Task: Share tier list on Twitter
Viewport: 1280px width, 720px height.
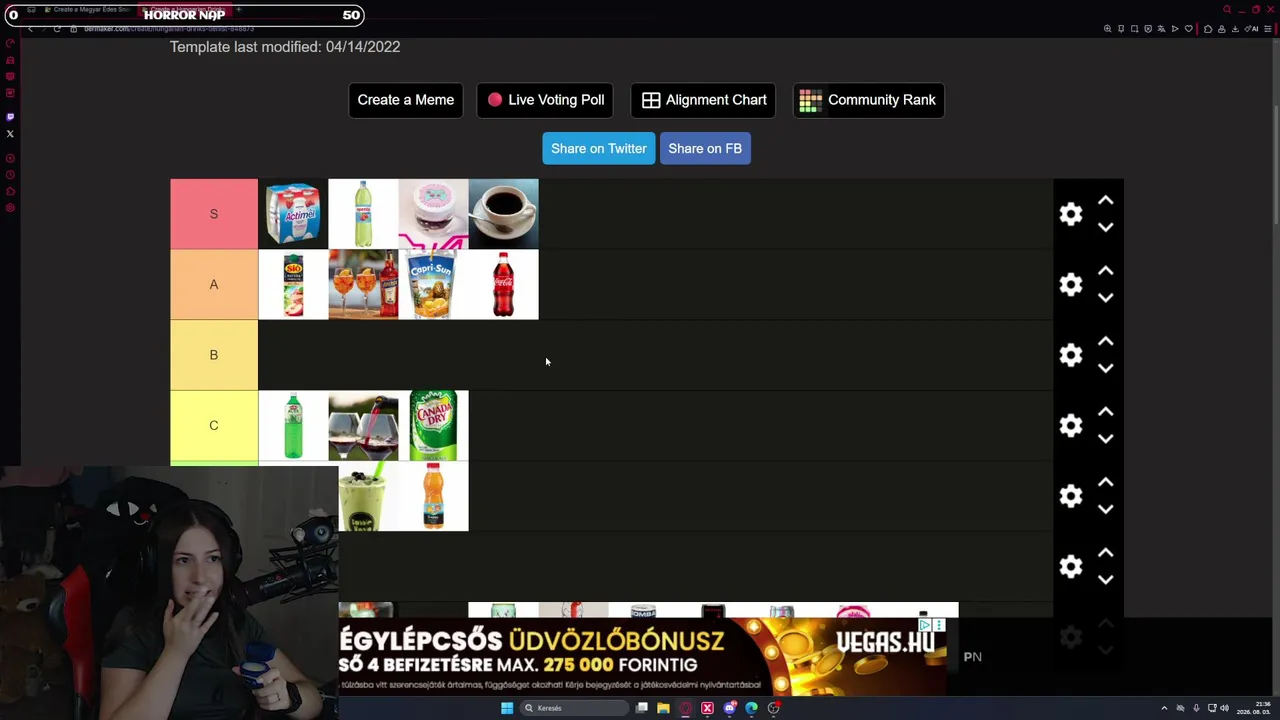Action: (x=599, y=148)
